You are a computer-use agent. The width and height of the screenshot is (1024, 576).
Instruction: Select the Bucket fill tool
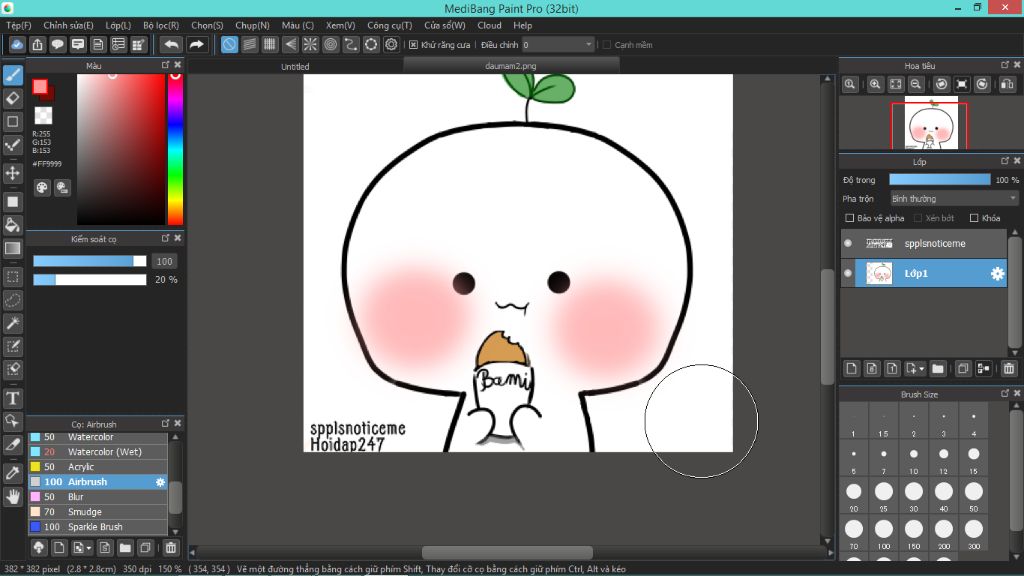pos(13,225)
